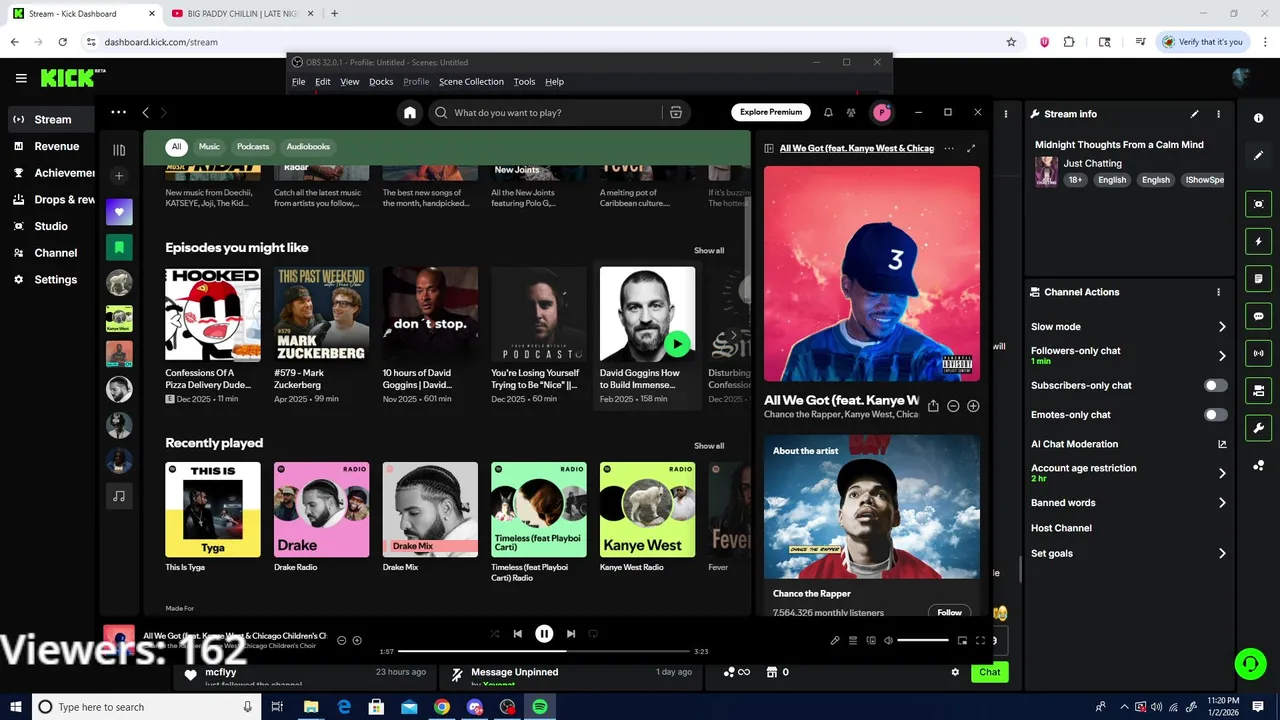This screenshot has width=1280, height=720.
Task: Mute Spotify volume speaker icon
Action: tap(888, 640)
